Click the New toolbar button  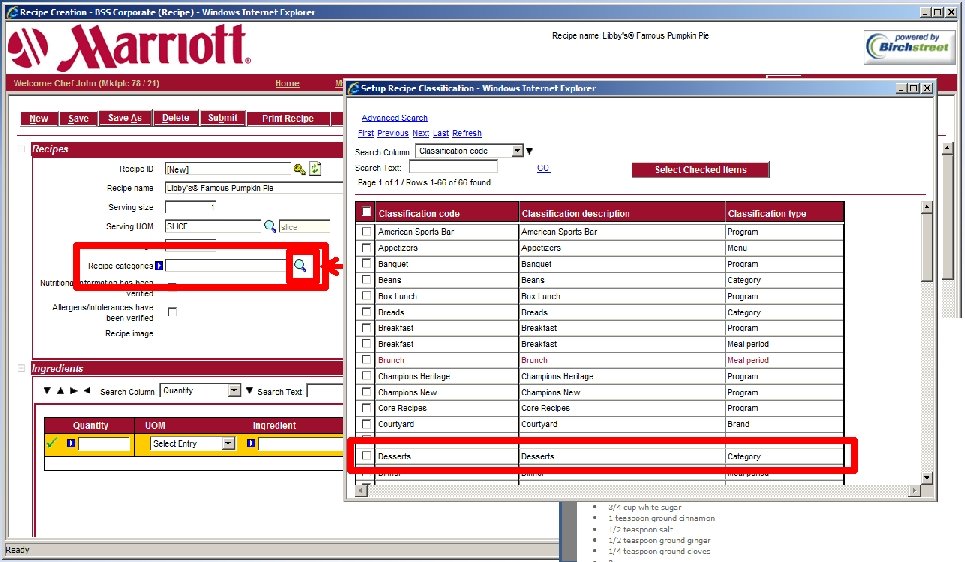[39, 118]
